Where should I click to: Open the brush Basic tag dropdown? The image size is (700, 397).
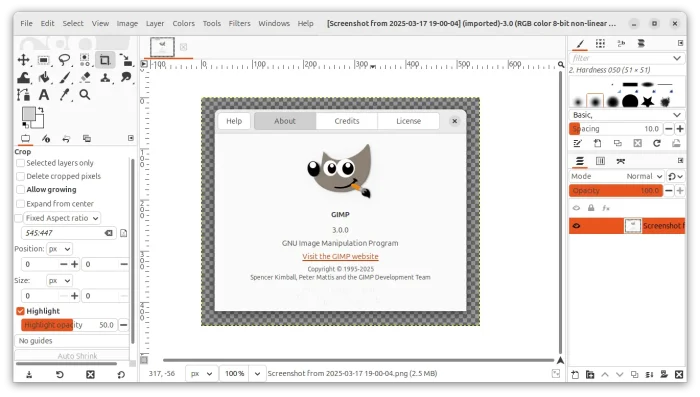tap(627, 115)
